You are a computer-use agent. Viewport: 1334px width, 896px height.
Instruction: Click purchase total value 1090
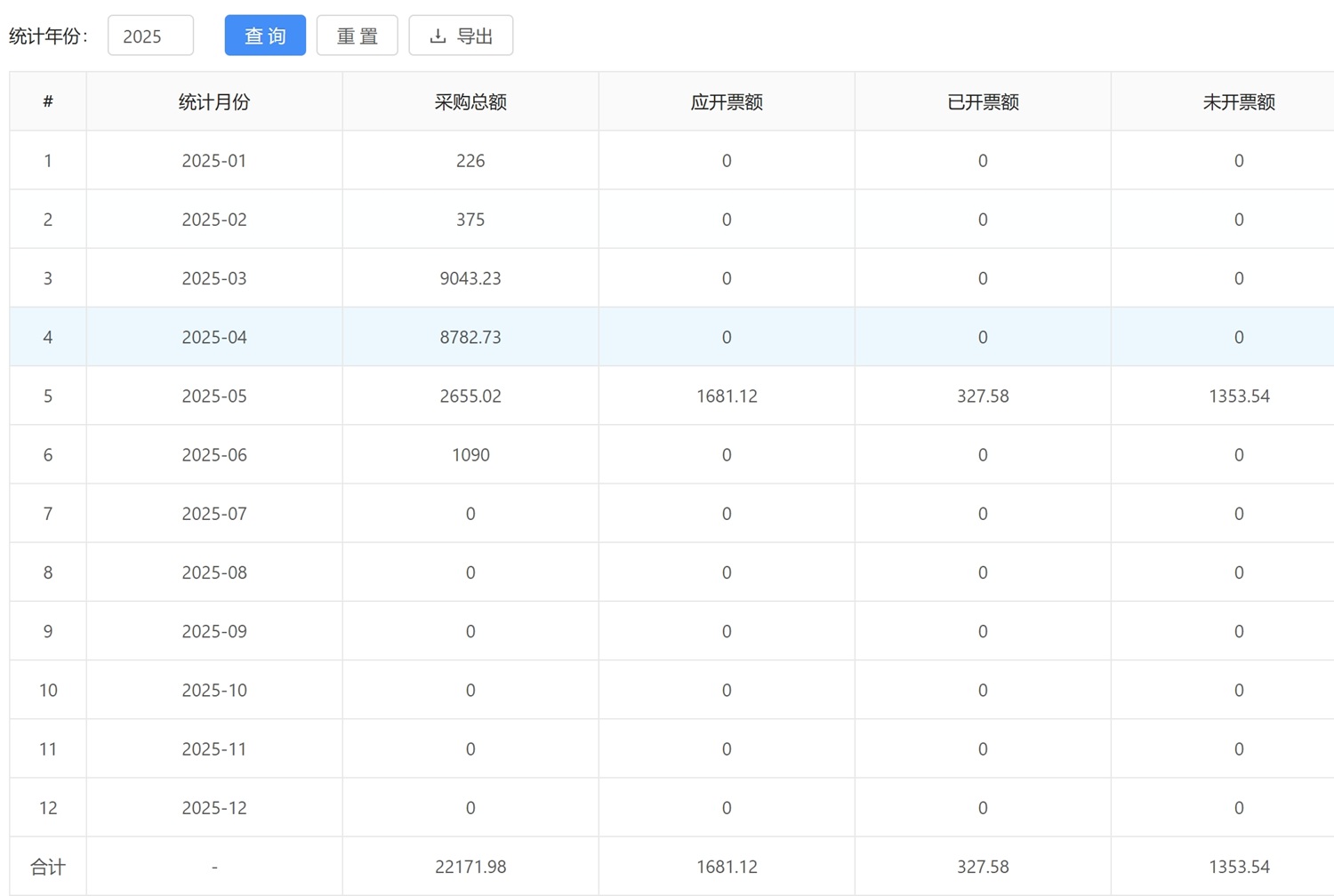tap(470, 454)
